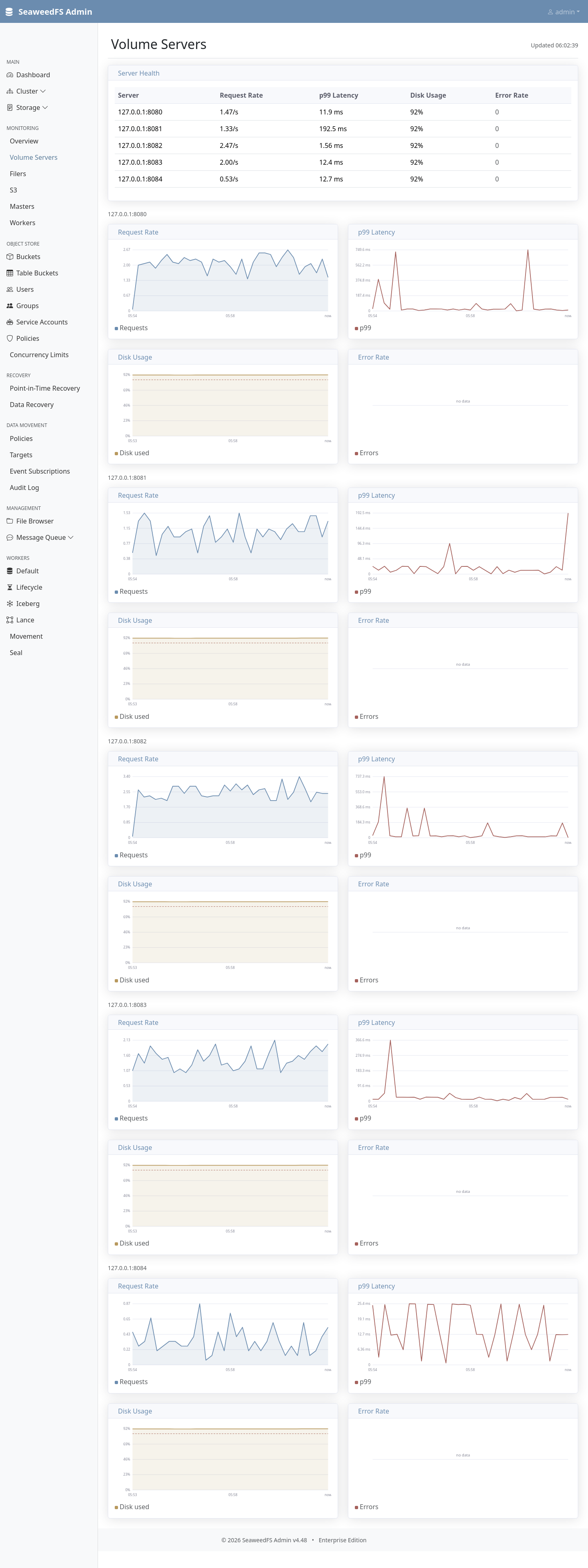Select S3 in the Monitoring menu
The width and height of the screenshot is (588, 1568).
point(13,190)
